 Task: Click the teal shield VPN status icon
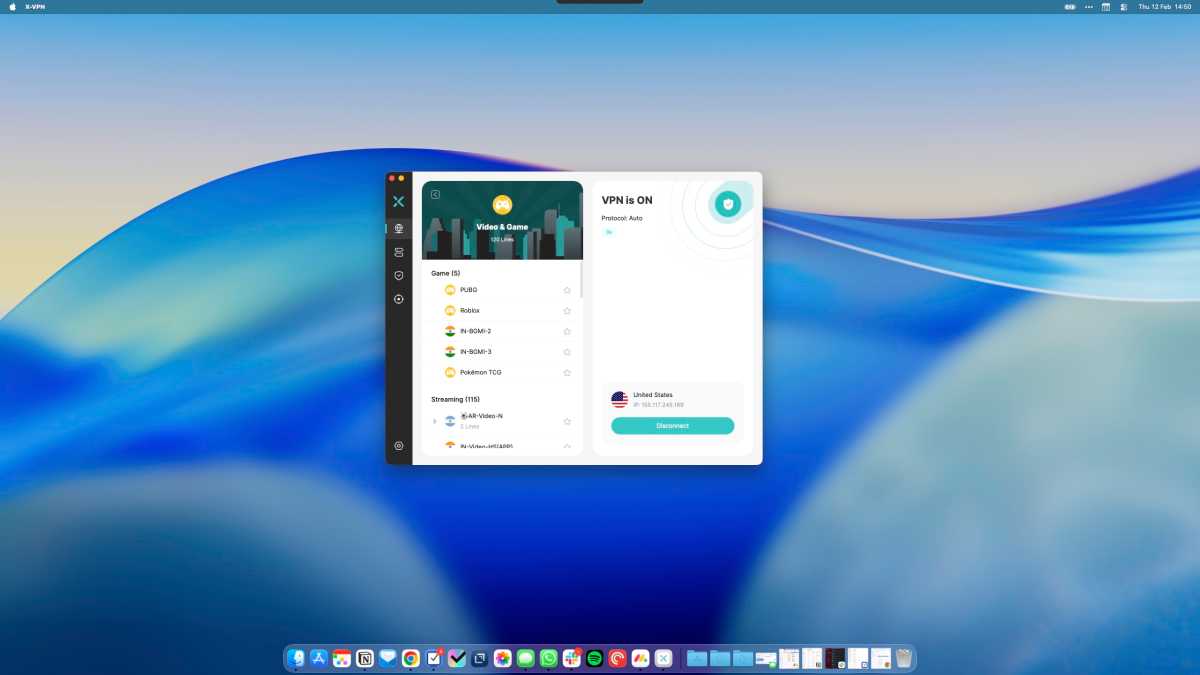click(728, 204)
